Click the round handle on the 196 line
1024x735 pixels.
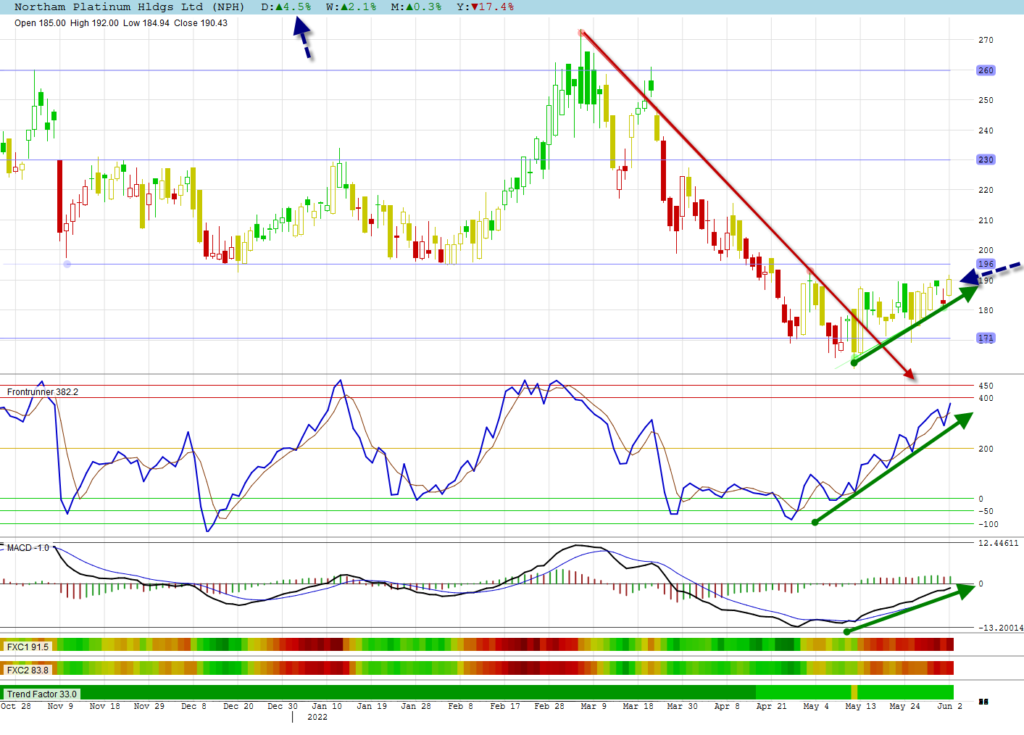(x=67, y=264)
